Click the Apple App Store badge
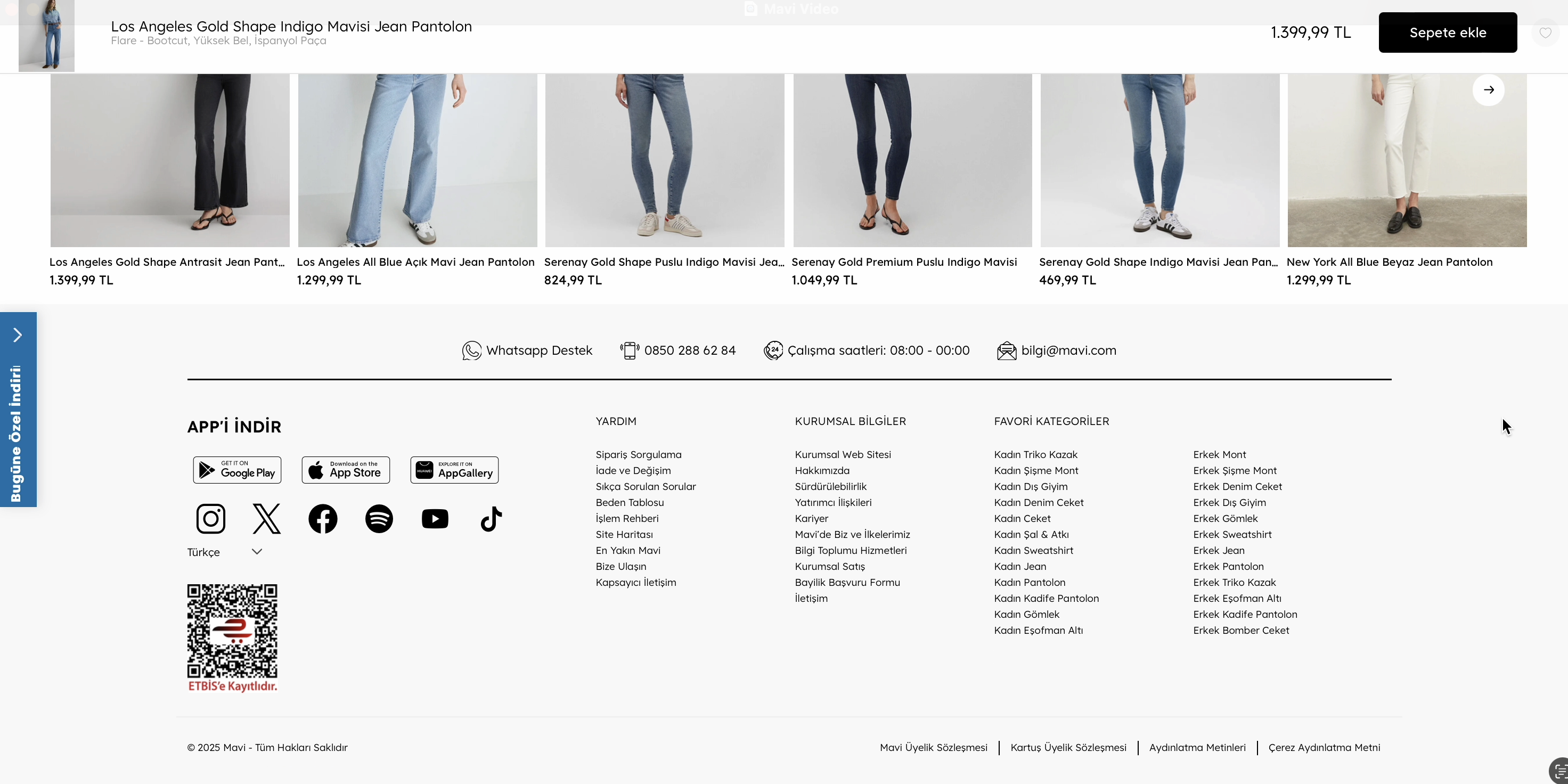 346,470
